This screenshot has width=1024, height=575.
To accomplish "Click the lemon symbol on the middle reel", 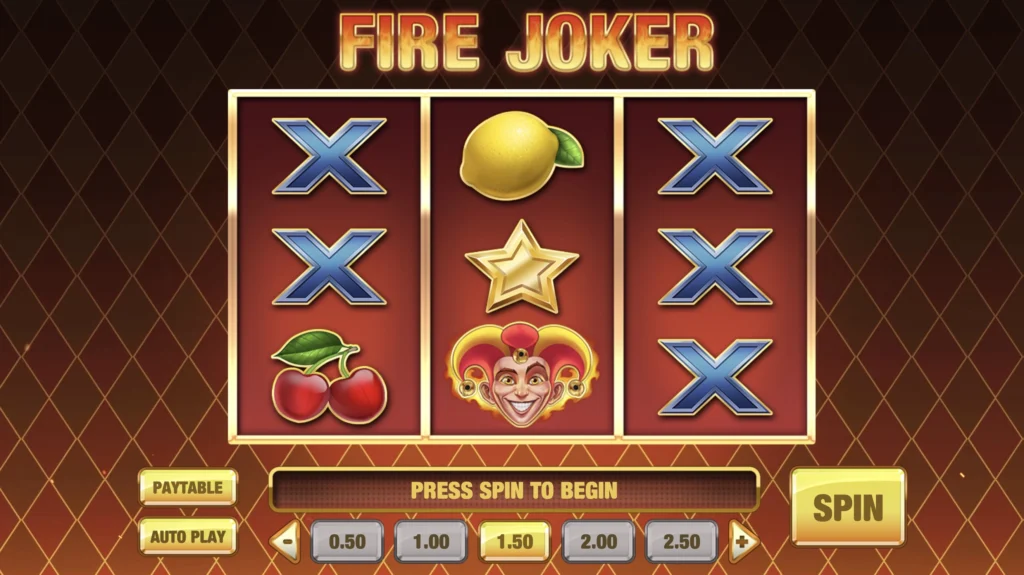I will click(x=521, y=156).
